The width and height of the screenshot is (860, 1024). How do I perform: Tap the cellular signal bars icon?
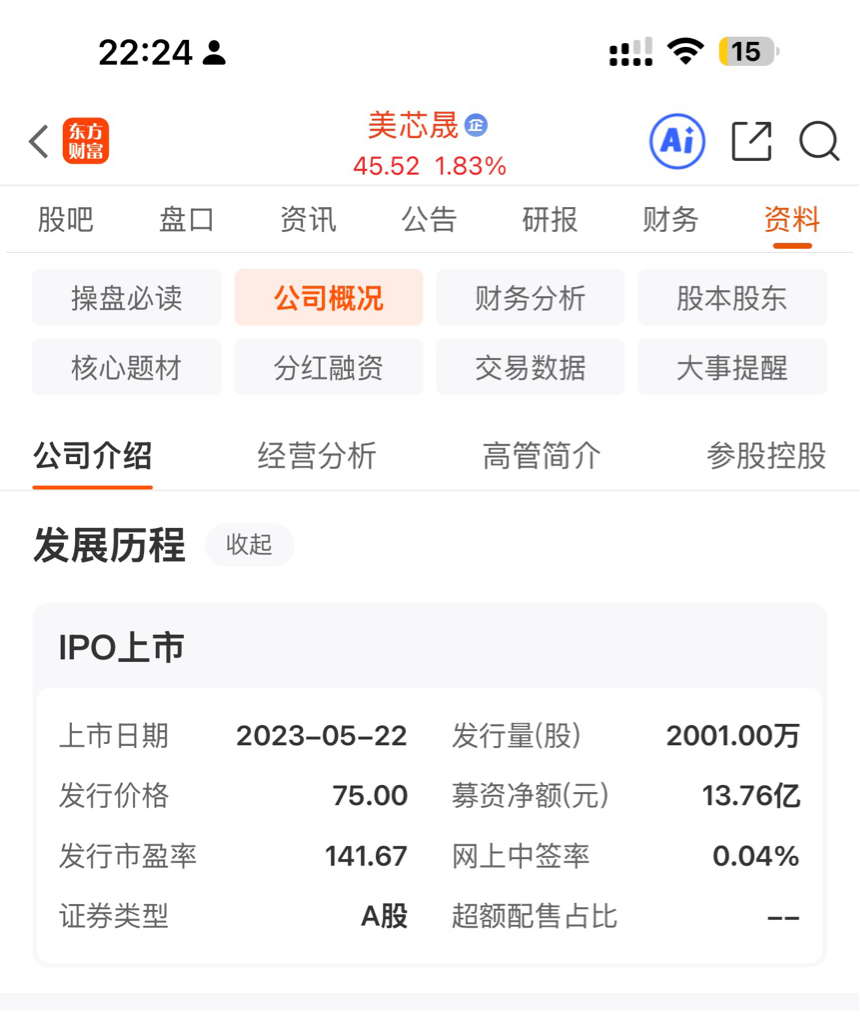631,52
